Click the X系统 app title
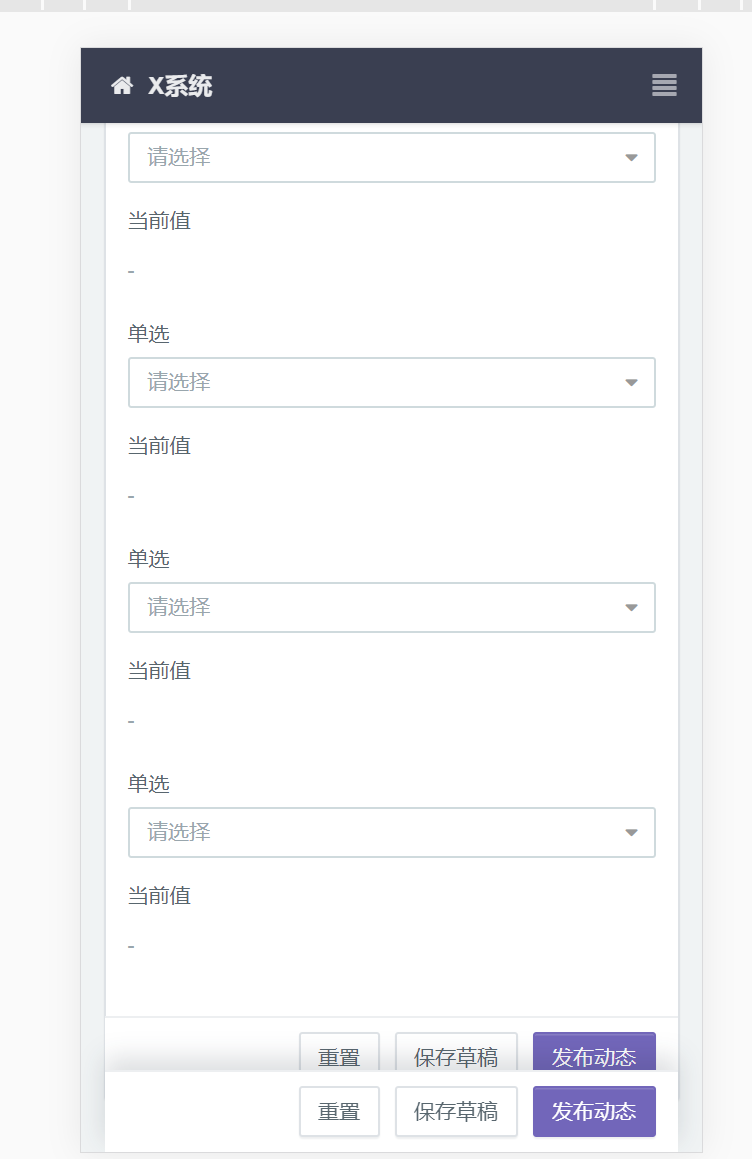Viewport: 752px width, 1159px height. 180,86
